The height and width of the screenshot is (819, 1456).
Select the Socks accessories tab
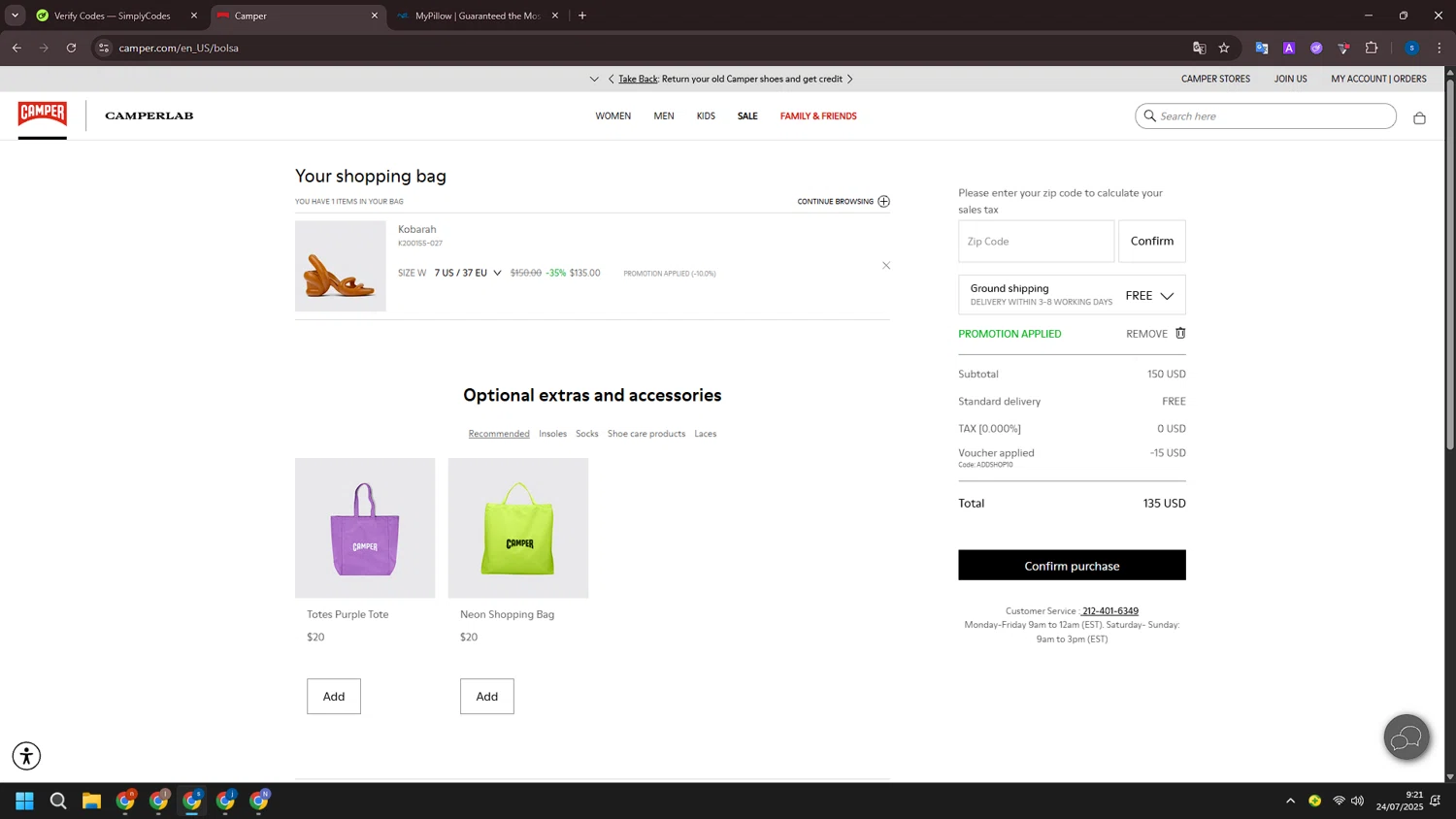587,434
